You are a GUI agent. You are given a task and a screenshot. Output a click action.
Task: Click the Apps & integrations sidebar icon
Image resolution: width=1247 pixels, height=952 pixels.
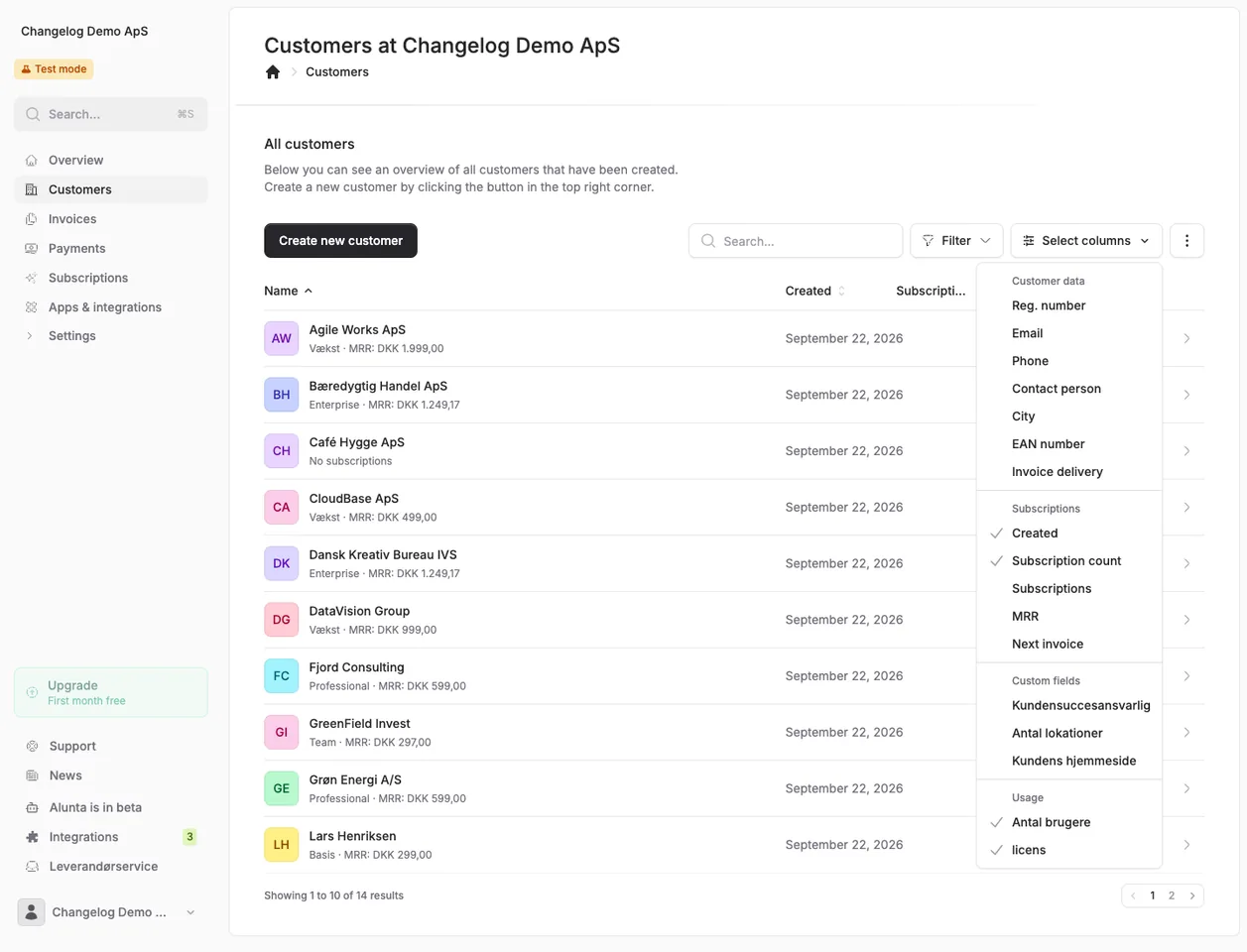[32, 307]
